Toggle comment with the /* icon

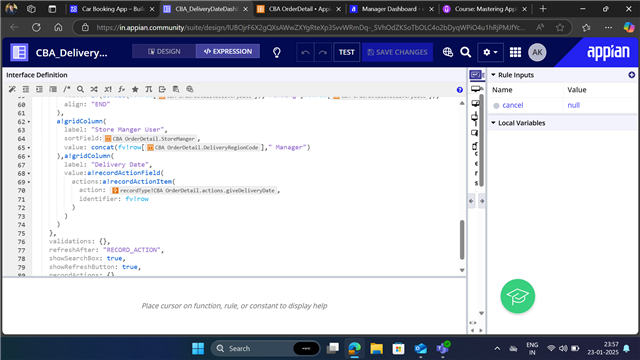point(67,89)
